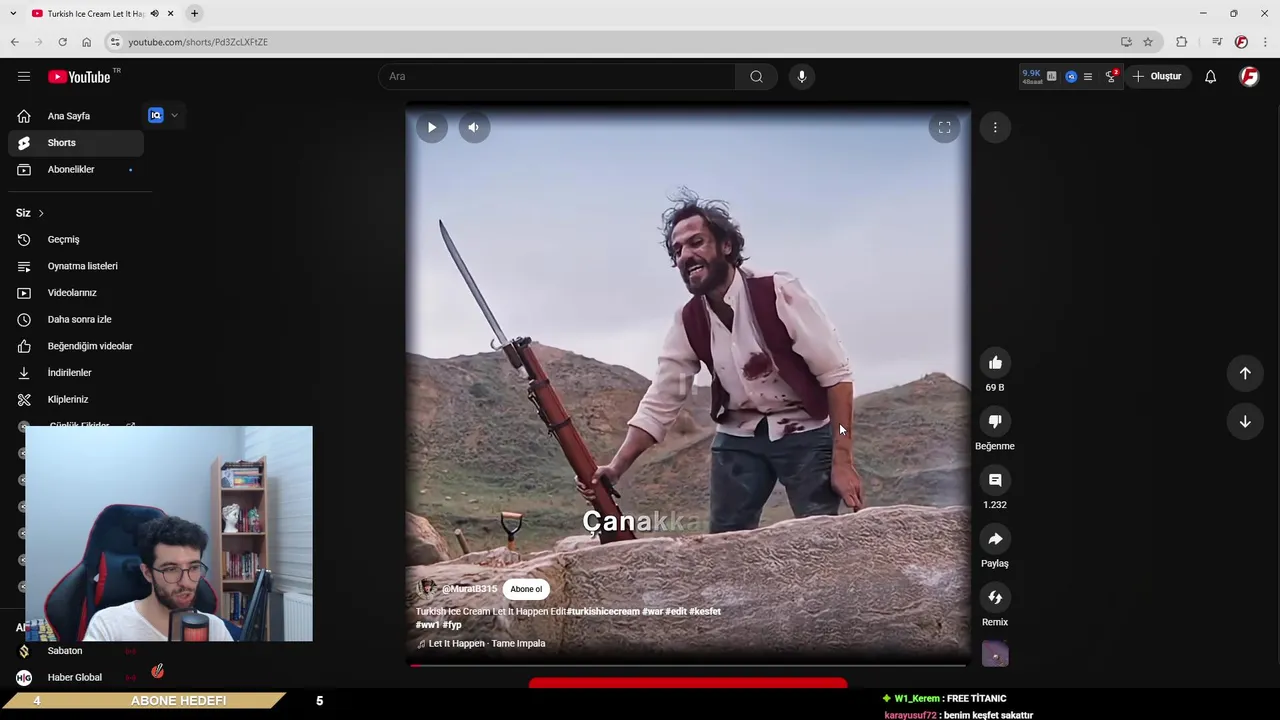Open the dropdown arrow next to Ana Sayfa badge
The width and height of the screenshot is (1280, 720).
[174, 115]
